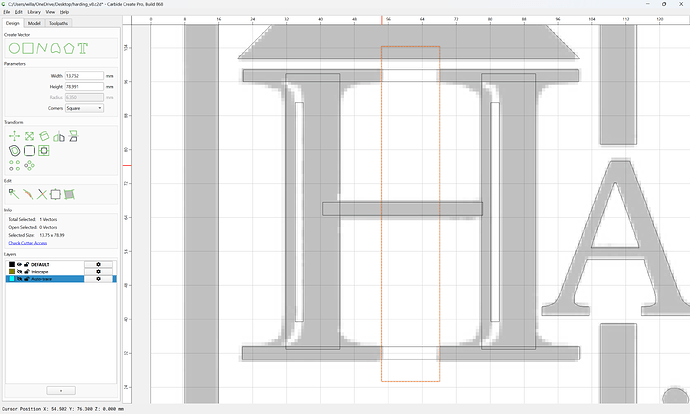This screenshot has width=690, height=414.
Task: Select the Trim Vectors tool
Action: (x=42, y=194)
